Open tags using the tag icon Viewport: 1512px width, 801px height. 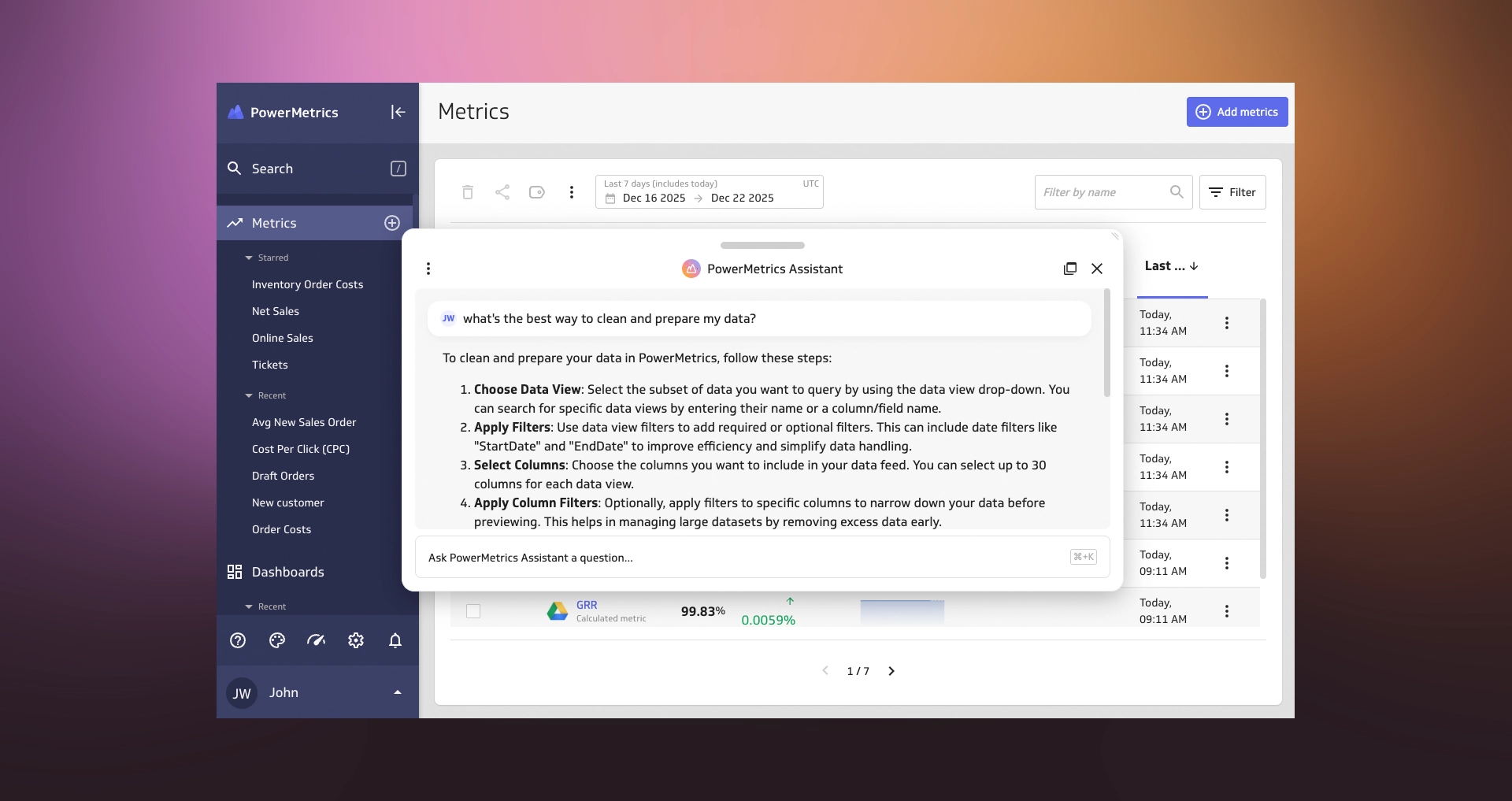(537, 192)
